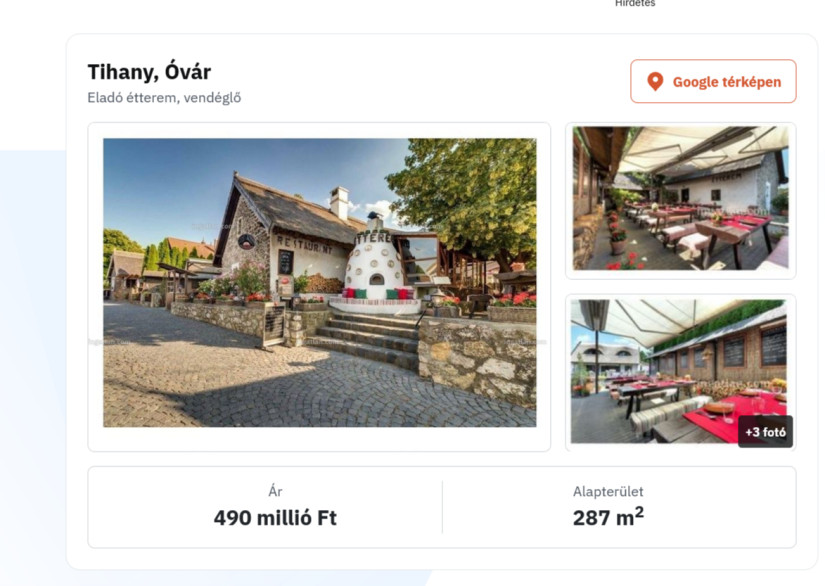The height and width of the screenshot is (586, 825).
Task: Open the lower terrace thumbnail with red tablecloth
Action: (680, 371)
